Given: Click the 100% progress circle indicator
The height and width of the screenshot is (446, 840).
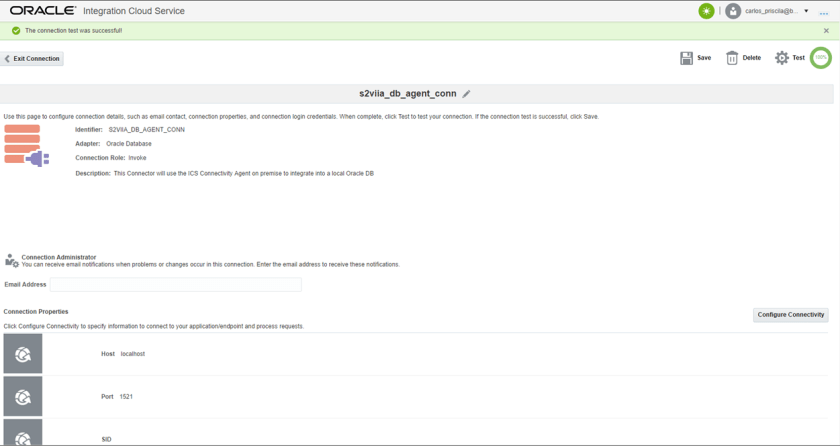Looking at the screenshot, I should [x=821, y=58].
